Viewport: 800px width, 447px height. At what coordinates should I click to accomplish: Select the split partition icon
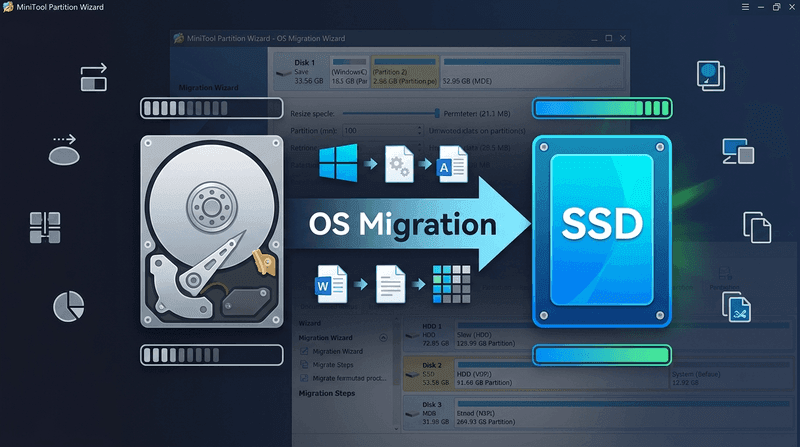[45, 228]
